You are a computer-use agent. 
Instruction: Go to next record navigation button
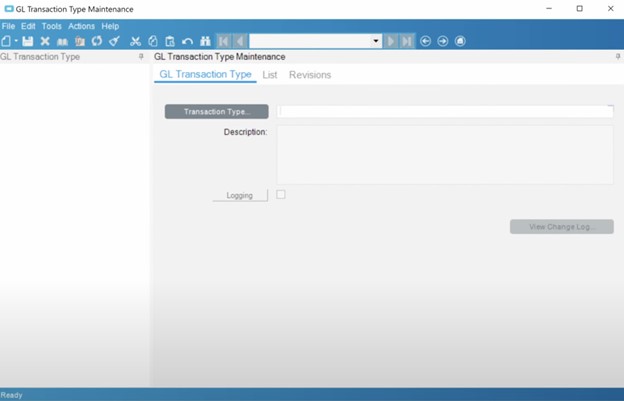(391, 41)
